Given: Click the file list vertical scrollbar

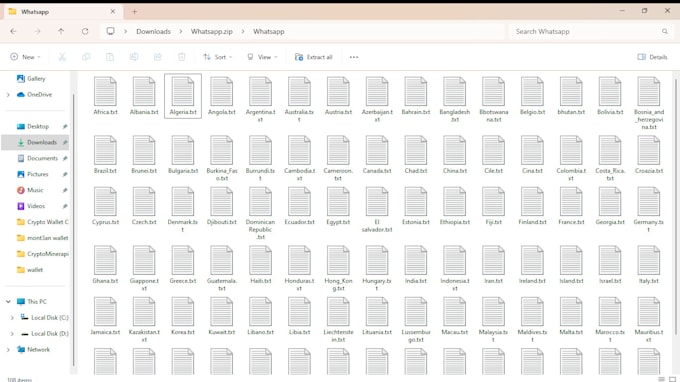Looking at the screenshot, I should [x=676, y=208].
